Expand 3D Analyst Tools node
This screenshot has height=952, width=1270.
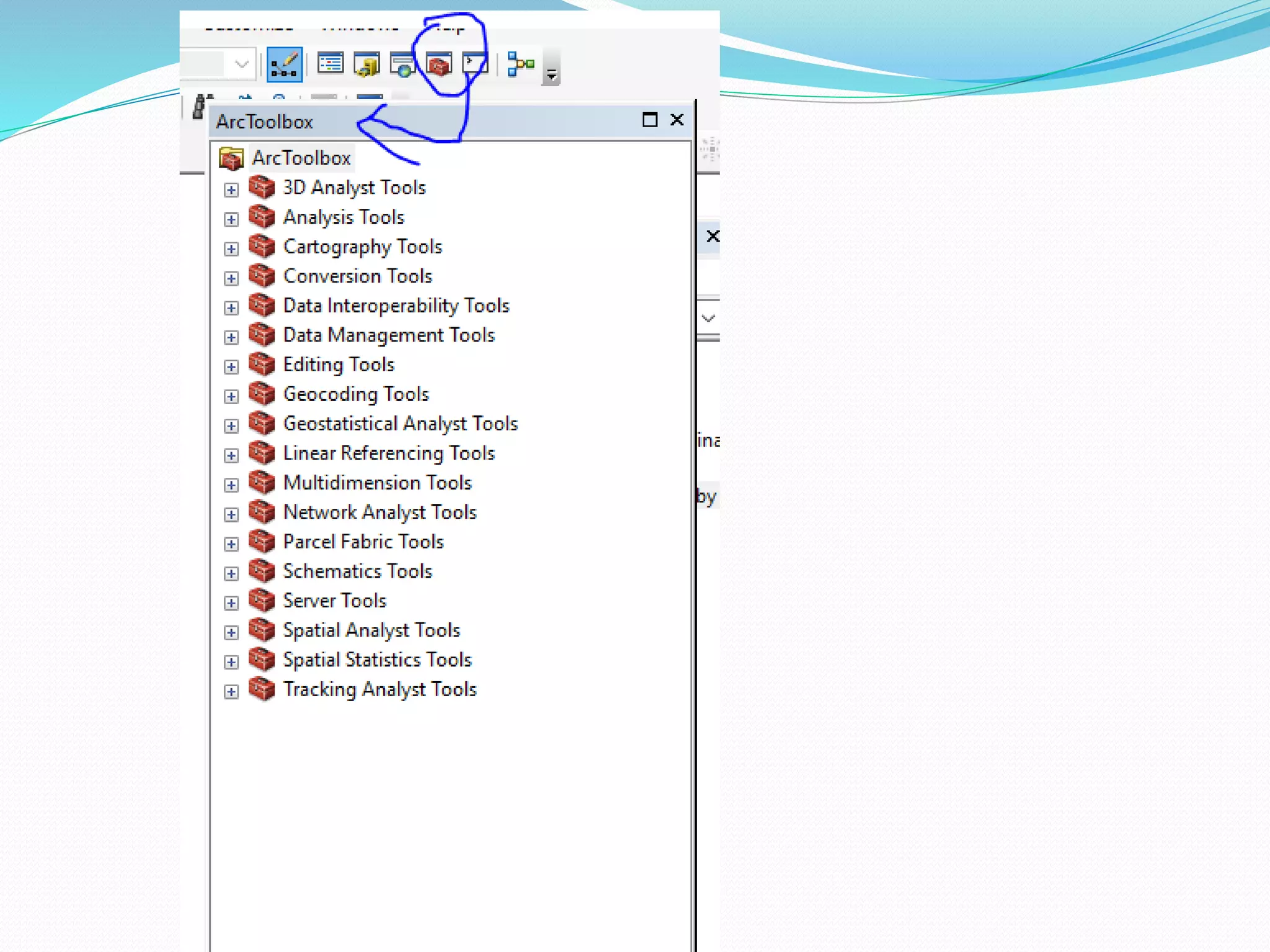point(231,190)
